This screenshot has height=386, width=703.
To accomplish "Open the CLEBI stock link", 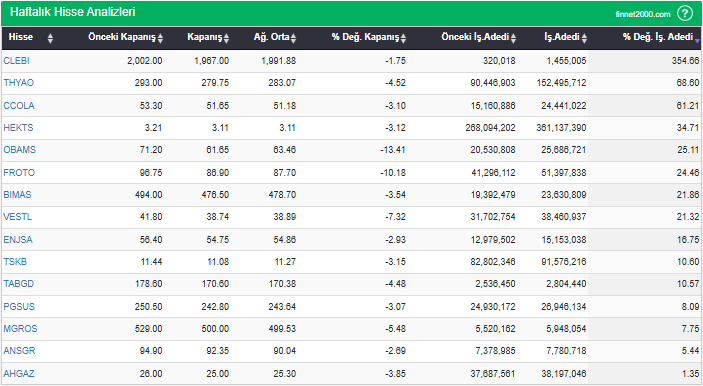I will pos(17,61).
